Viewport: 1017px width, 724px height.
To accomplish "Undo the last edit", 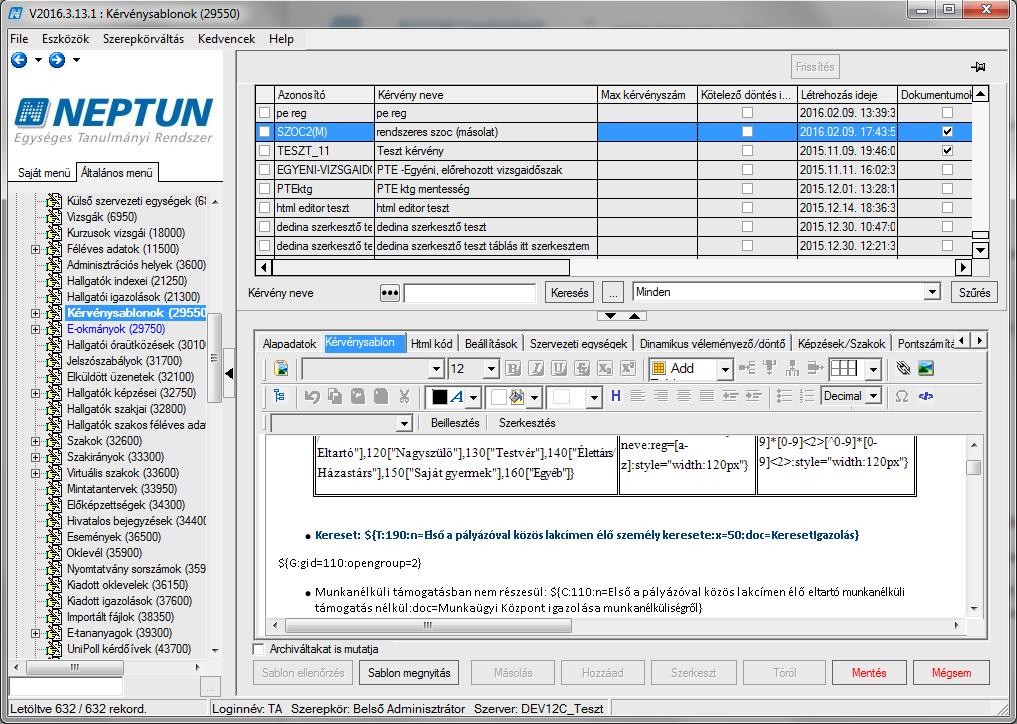I will click(x=312, y=396).
